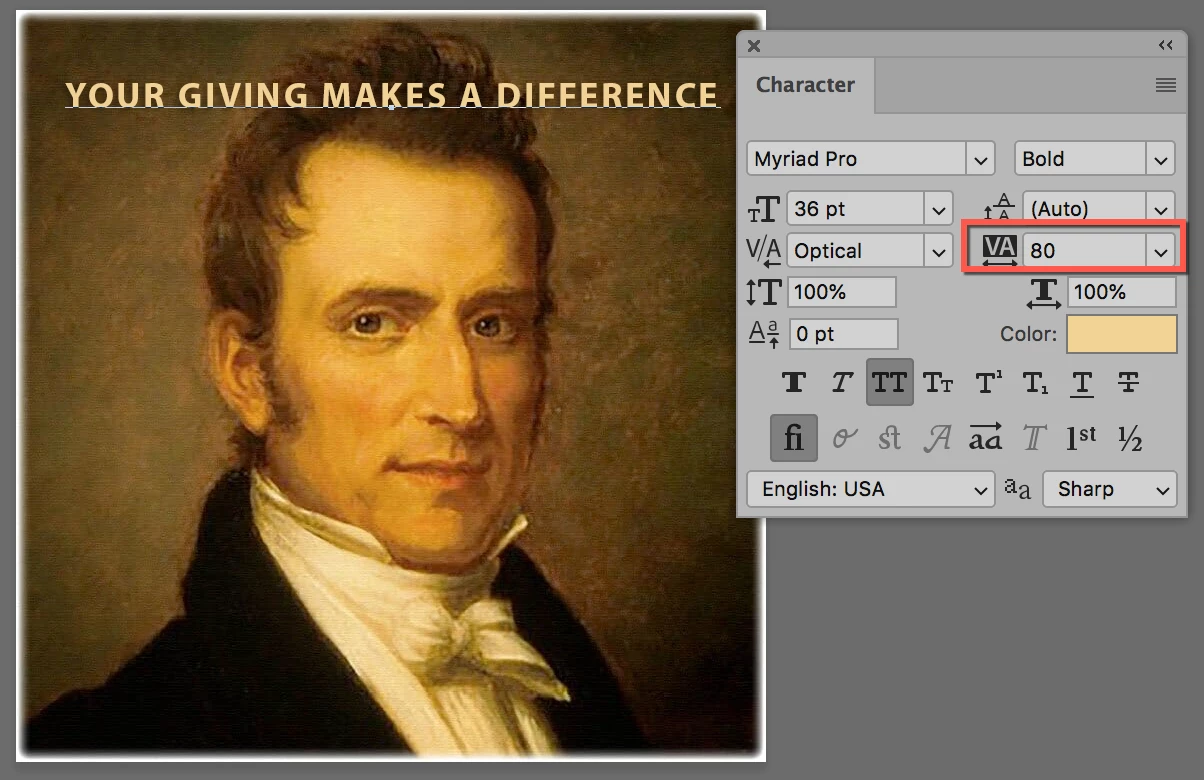Open the 36 pt font size dropdown
Viewport: 1204px width, 780px height.
pyautogui.click(x=938, y=209)
